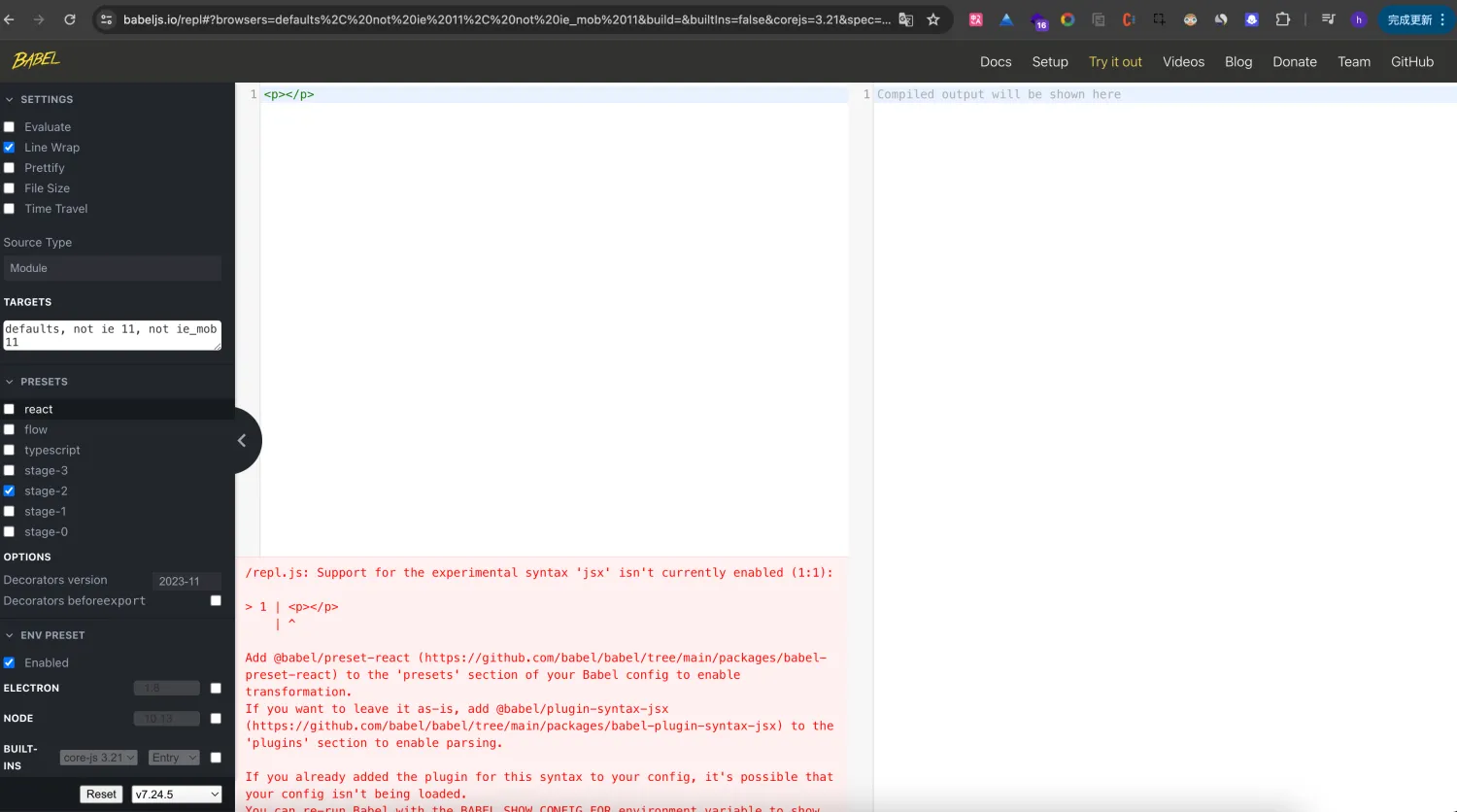Enable the Evaluate setting
The width and height of the screenshot is (1457, 812).
pos(9,126)
